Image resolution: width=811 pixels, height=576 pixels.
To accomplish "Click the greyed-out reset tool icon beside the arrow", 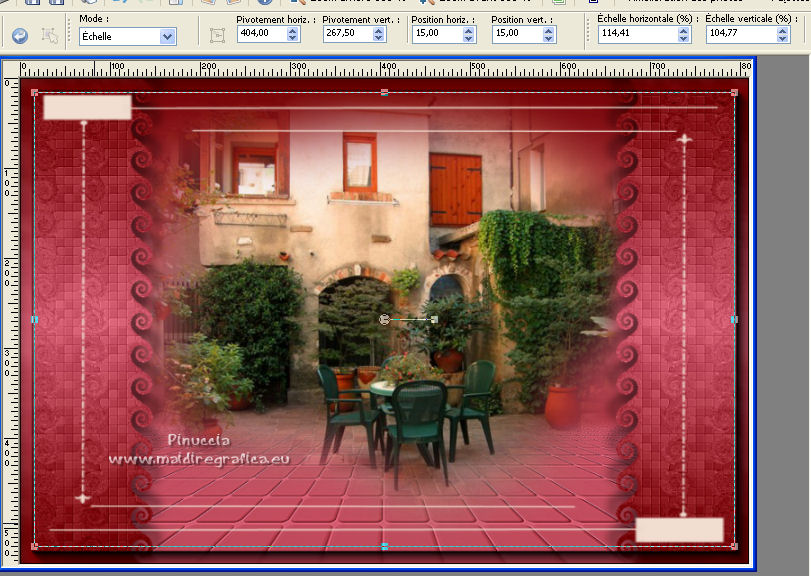I will (50, 36).
